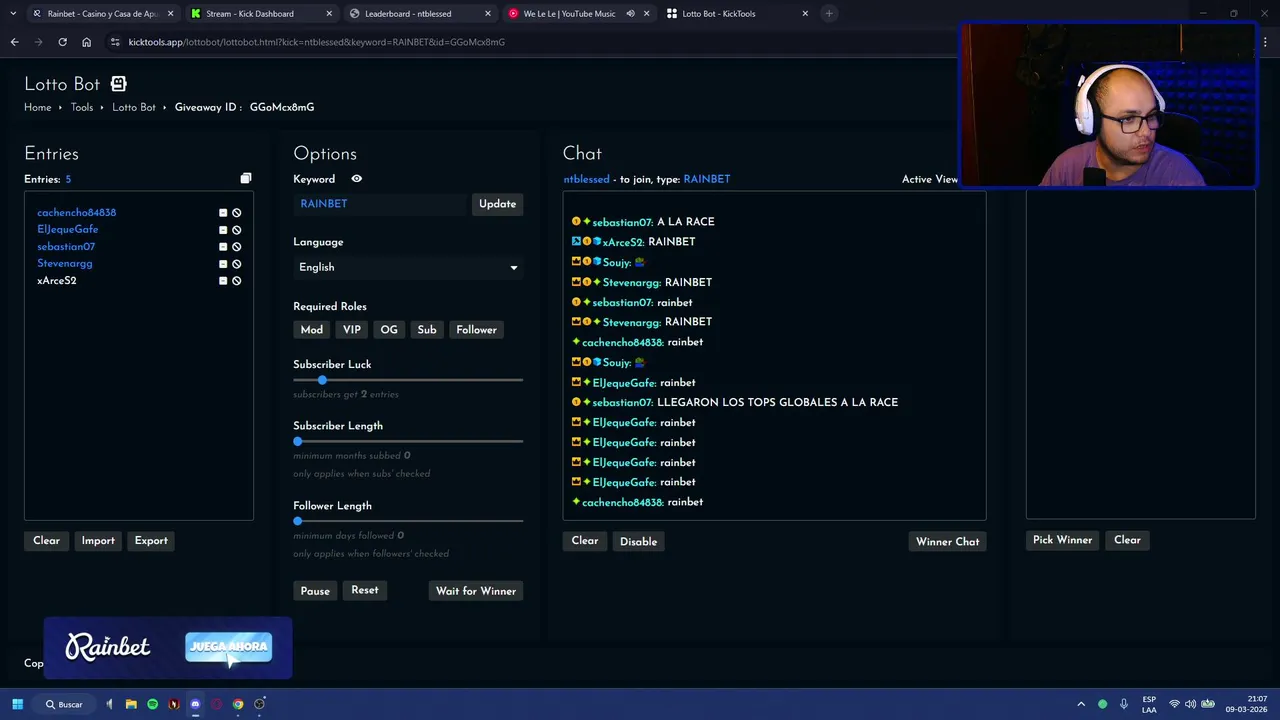Open the volume control in system tray
The image size is (1280, 720).
1190,704
